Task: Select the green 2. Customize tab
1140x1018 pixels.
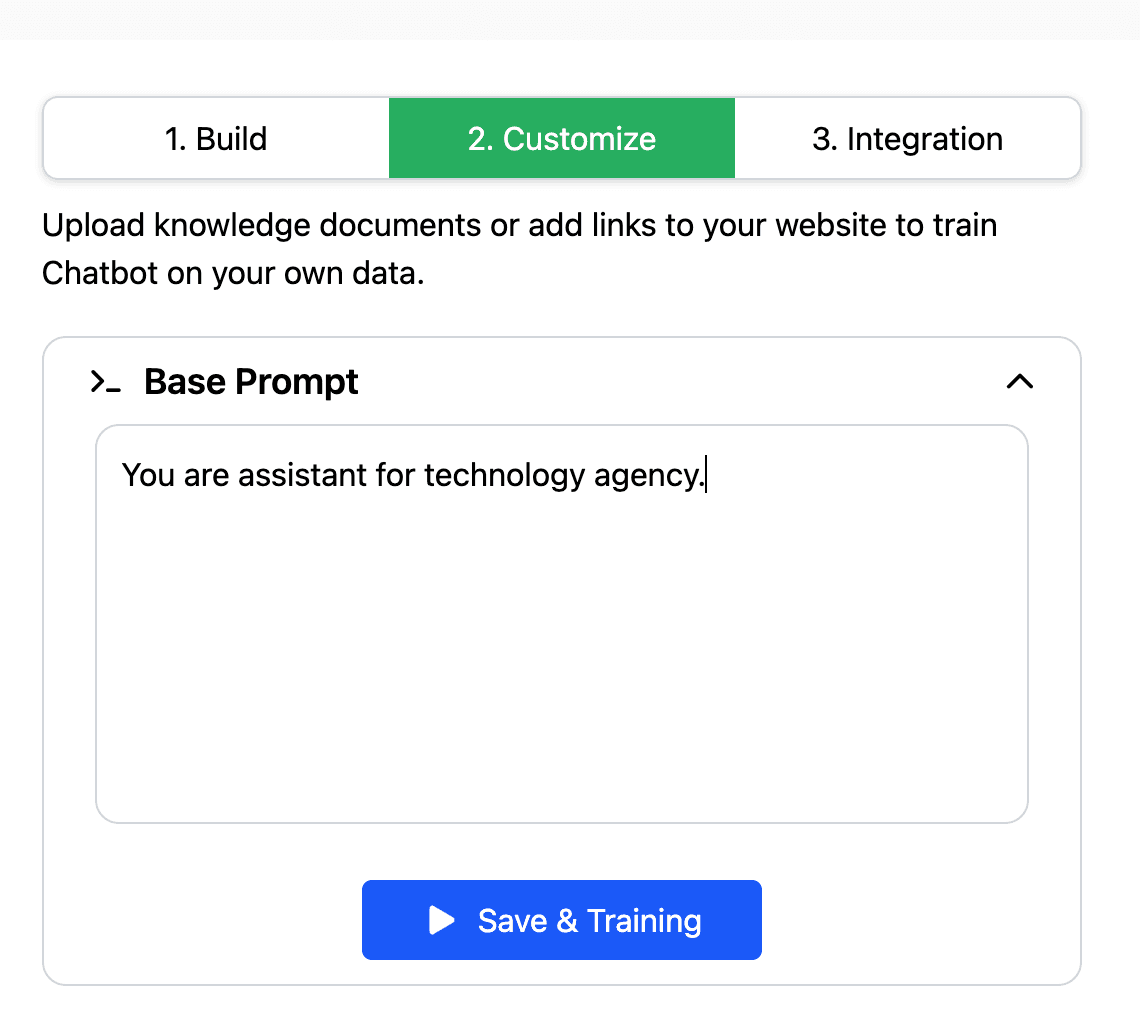Action: coord(561,138)
